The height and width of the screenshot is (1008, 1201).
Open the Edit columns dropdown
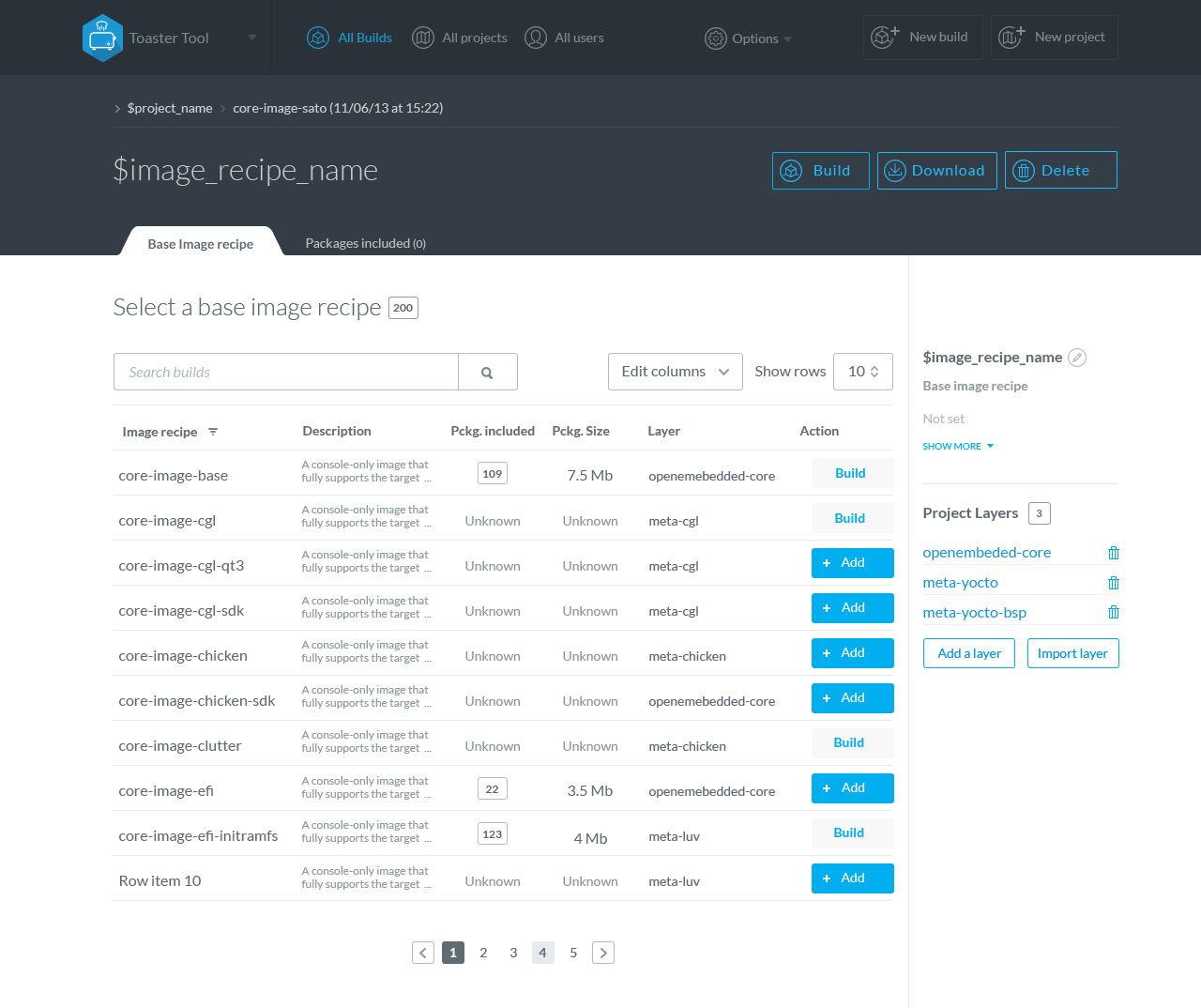[675, 372]
